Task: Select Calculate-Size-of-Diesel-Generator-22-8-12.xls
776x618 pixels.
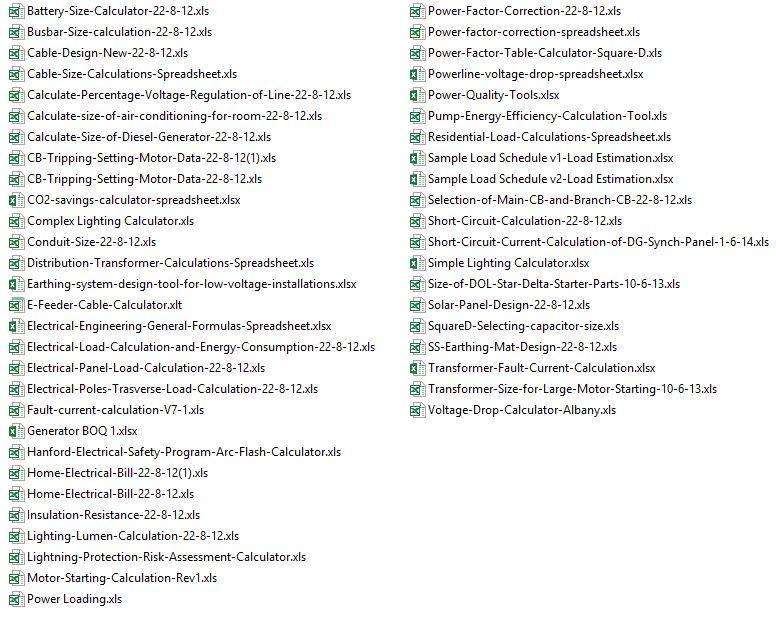Action: click(149, 137)
